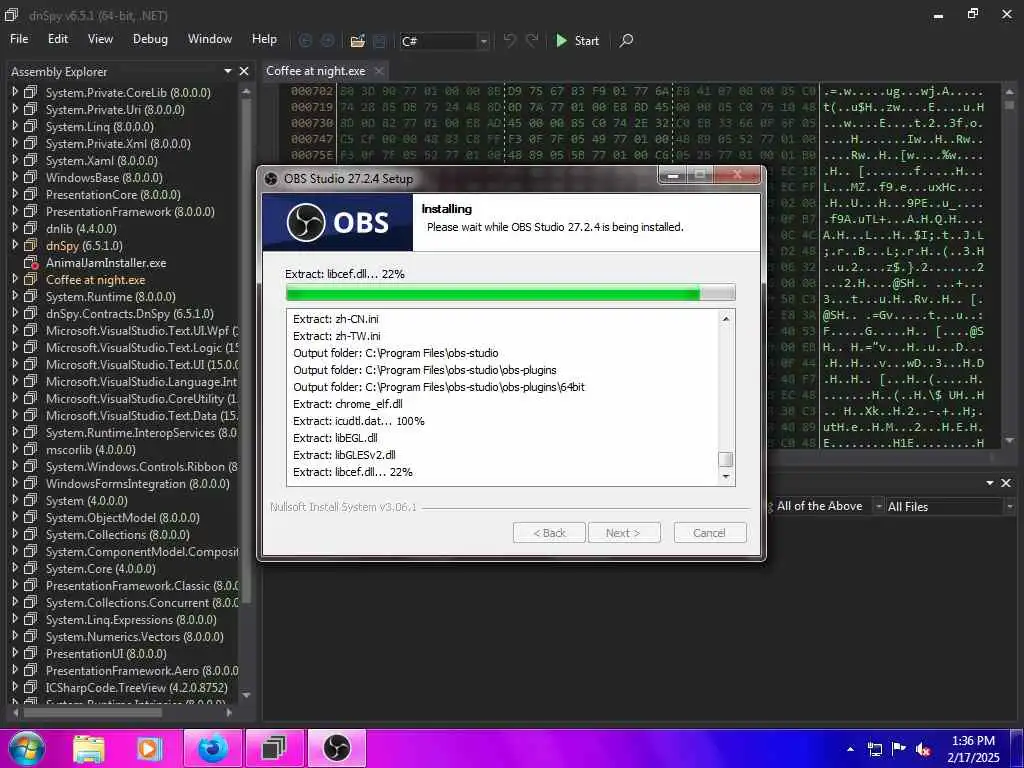Click the System.Private.Xml assembly icon

click(31, 143)
